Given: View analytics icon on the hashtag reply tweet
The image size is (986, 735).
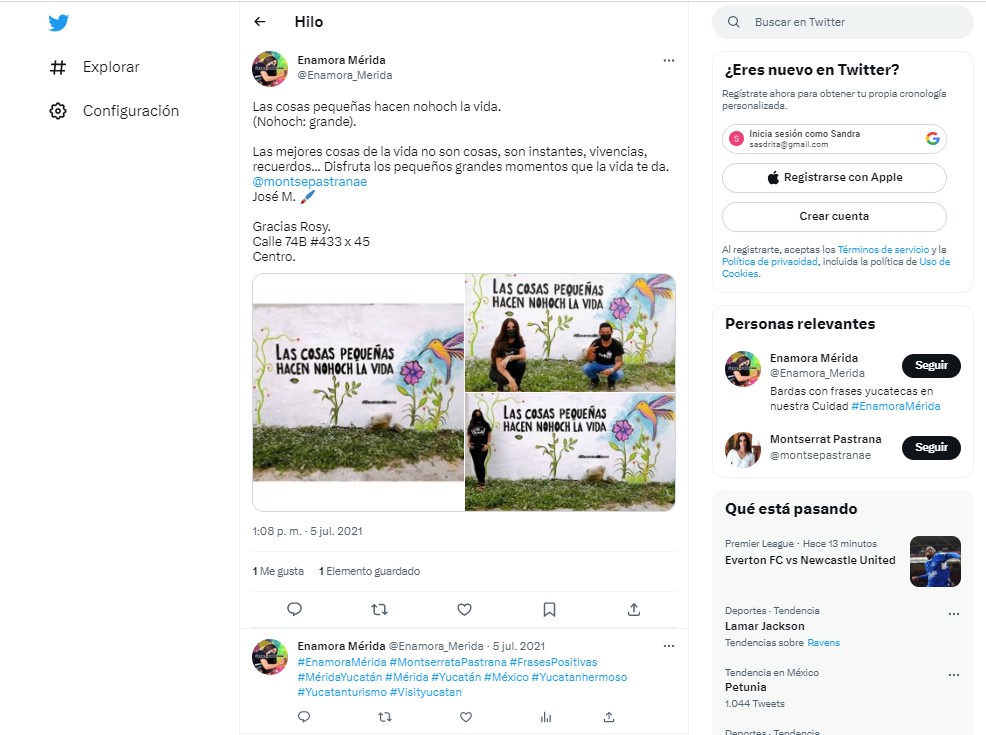Looking at the screenshot, I should (x=546, y=717).
